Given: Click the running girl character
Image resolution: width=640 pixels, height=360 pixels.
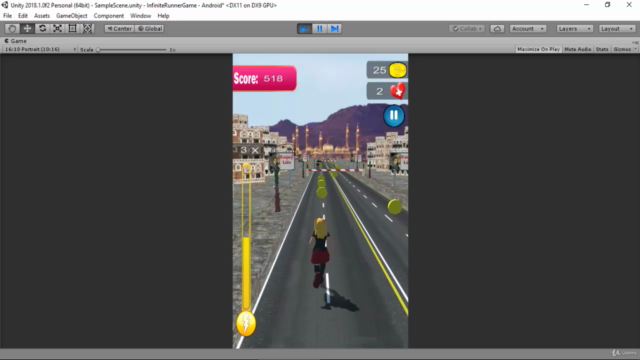Looking at the screenshot, I should pos(319,252).
